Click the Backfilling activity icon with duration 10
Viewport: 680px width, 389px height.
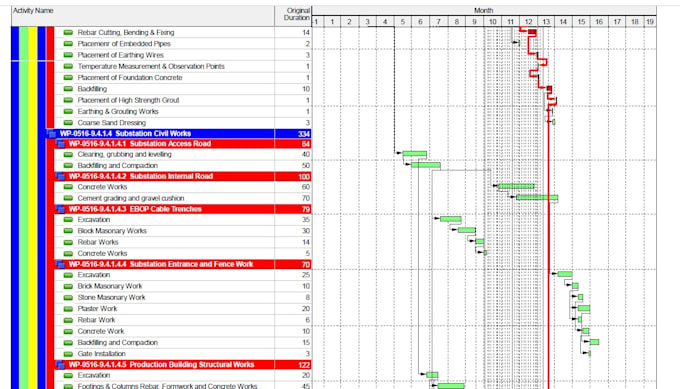click(x=68, y=89)
